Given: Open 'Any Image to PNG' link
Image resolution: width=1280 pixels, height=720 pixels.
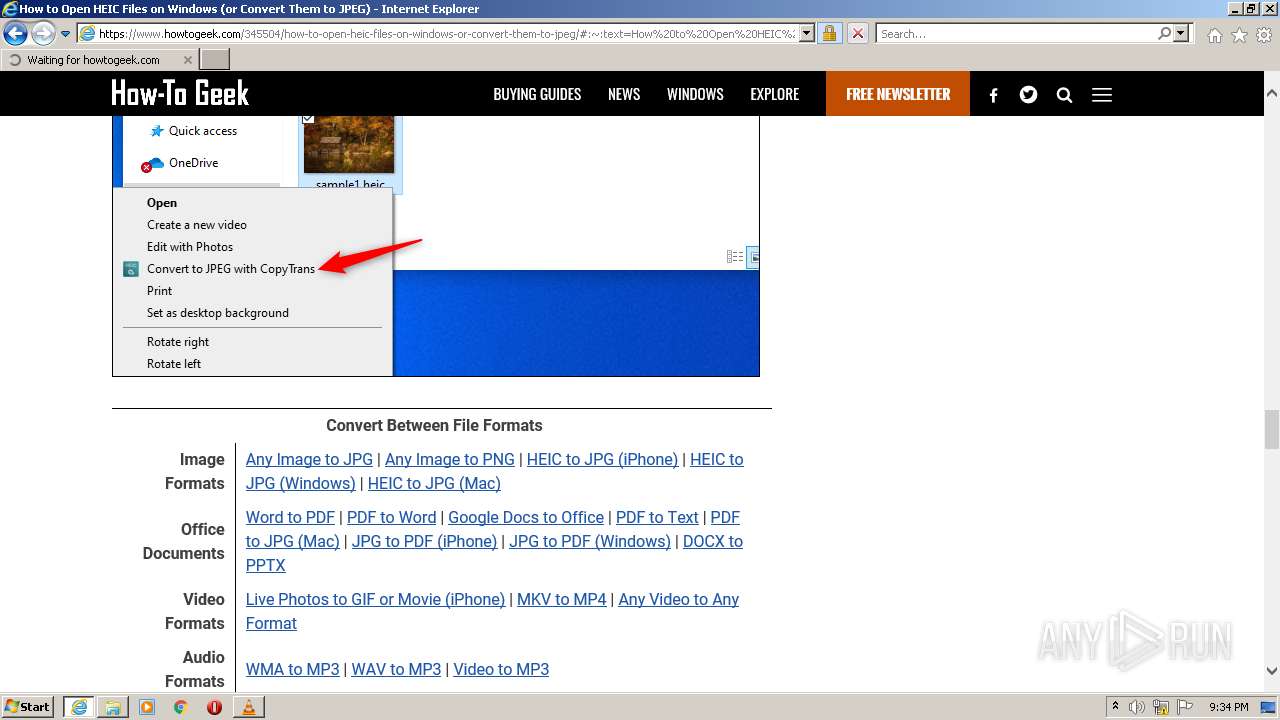Looking at the screenshot, I should coord(450,459).
